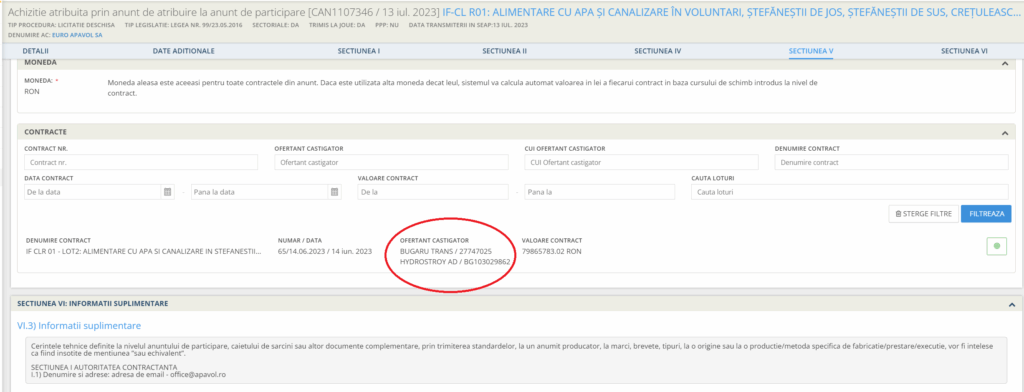Click VI.3) Informatii suplimentare heading

pyautogui.click(x=79, y=325)
